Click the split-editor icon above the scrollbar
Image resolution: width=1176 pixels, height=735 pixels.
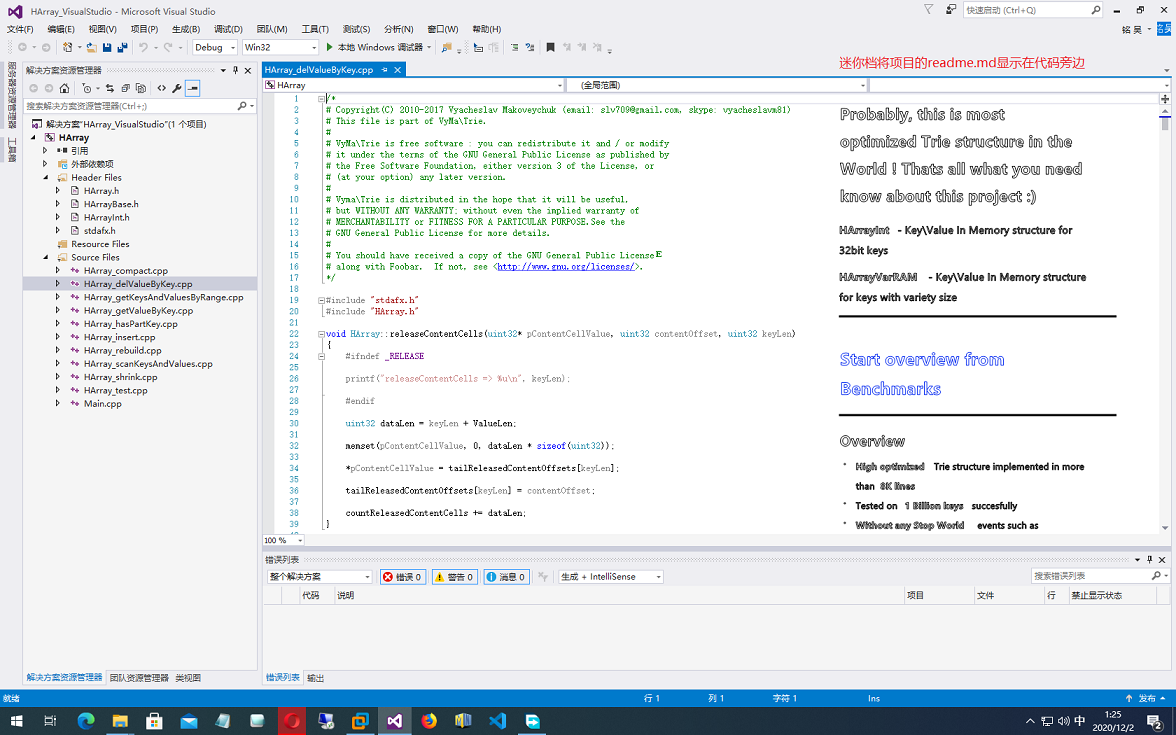tap(1165, 98)
